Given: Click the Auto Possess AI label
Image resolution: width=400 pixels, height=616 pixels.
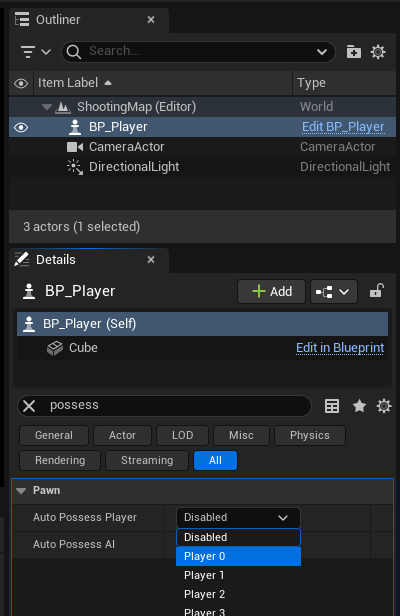Looking at the screenshot, I should click(x=74, y=544).
